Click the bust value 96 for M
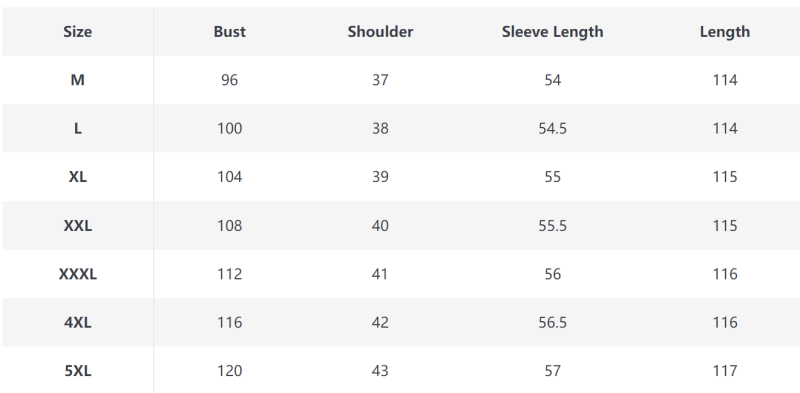 click(x=230, y=80)
